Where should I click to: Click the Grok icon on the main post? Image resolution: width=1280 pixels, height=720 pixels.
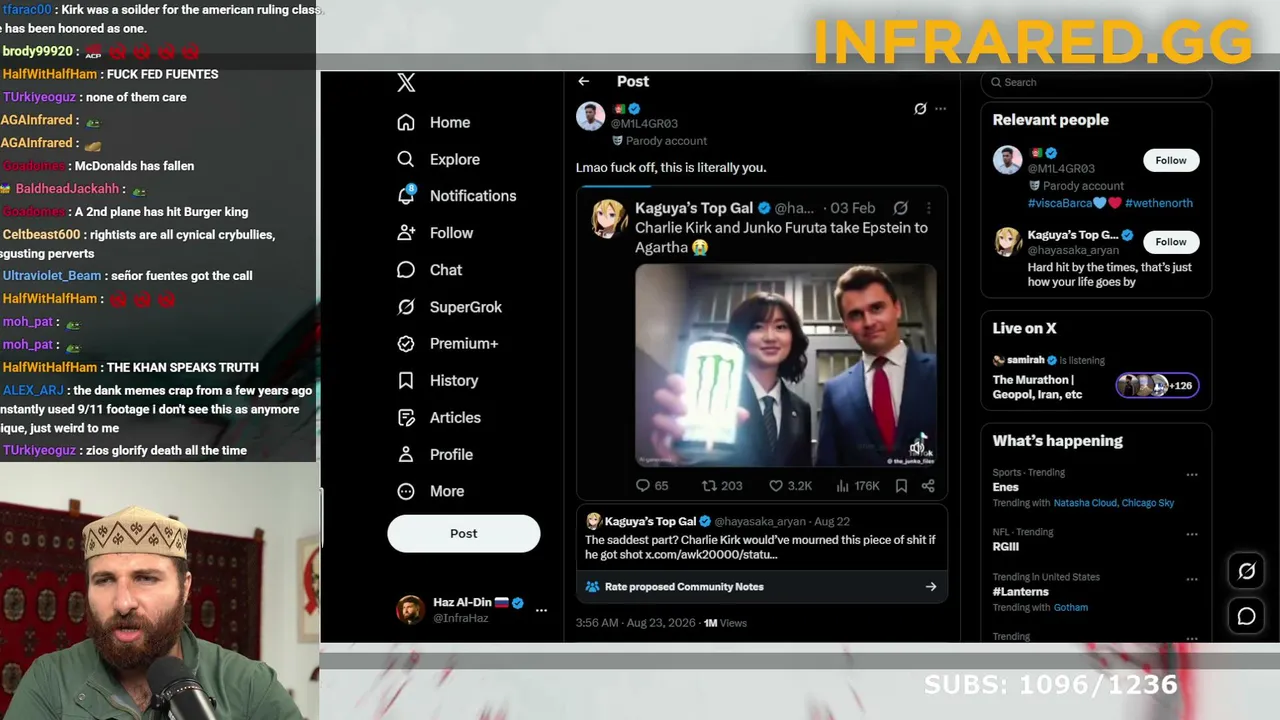(x=920, y=108)
